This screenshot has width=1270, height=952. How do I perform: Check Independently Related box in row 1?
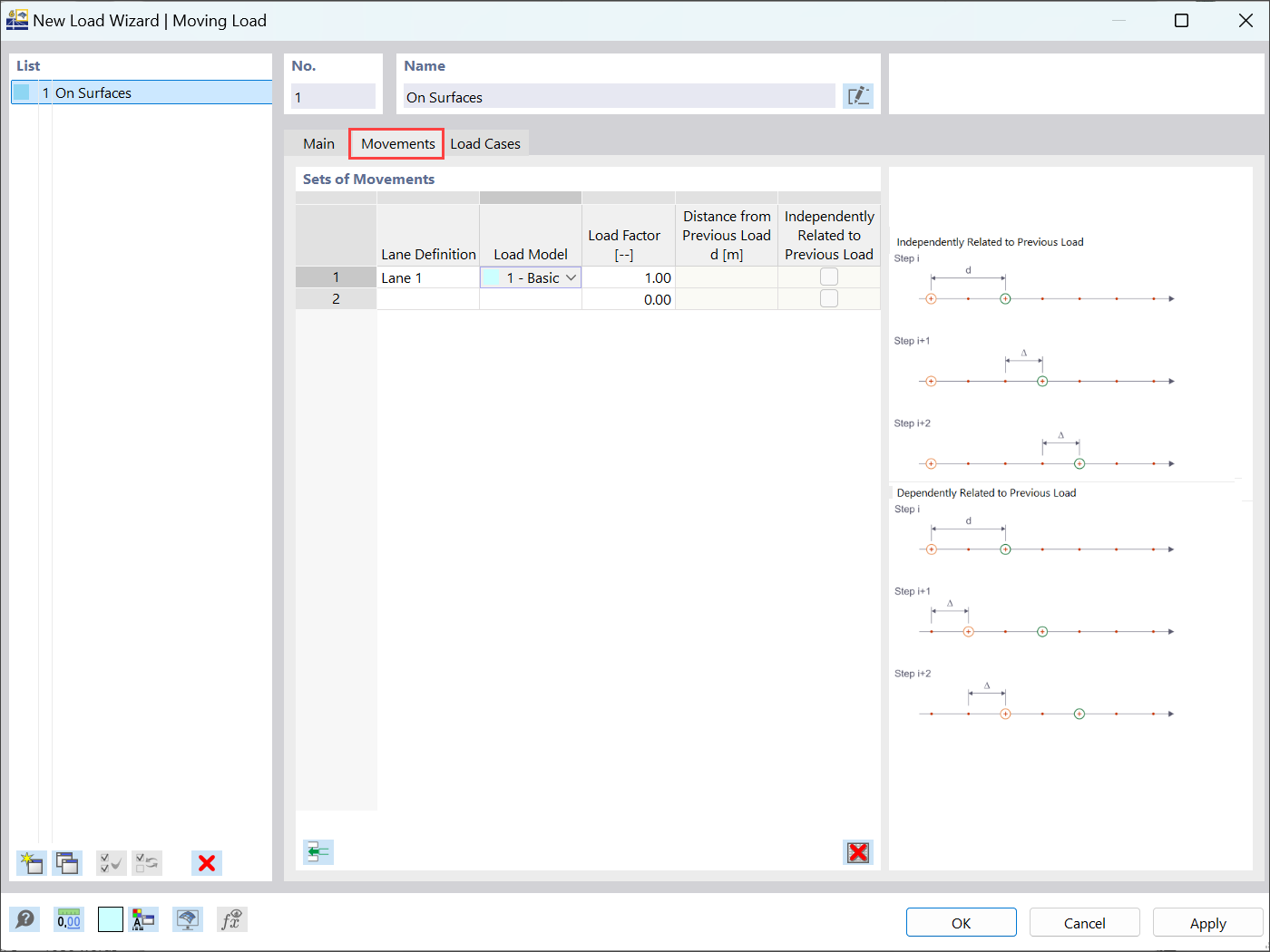pos(829,277)
